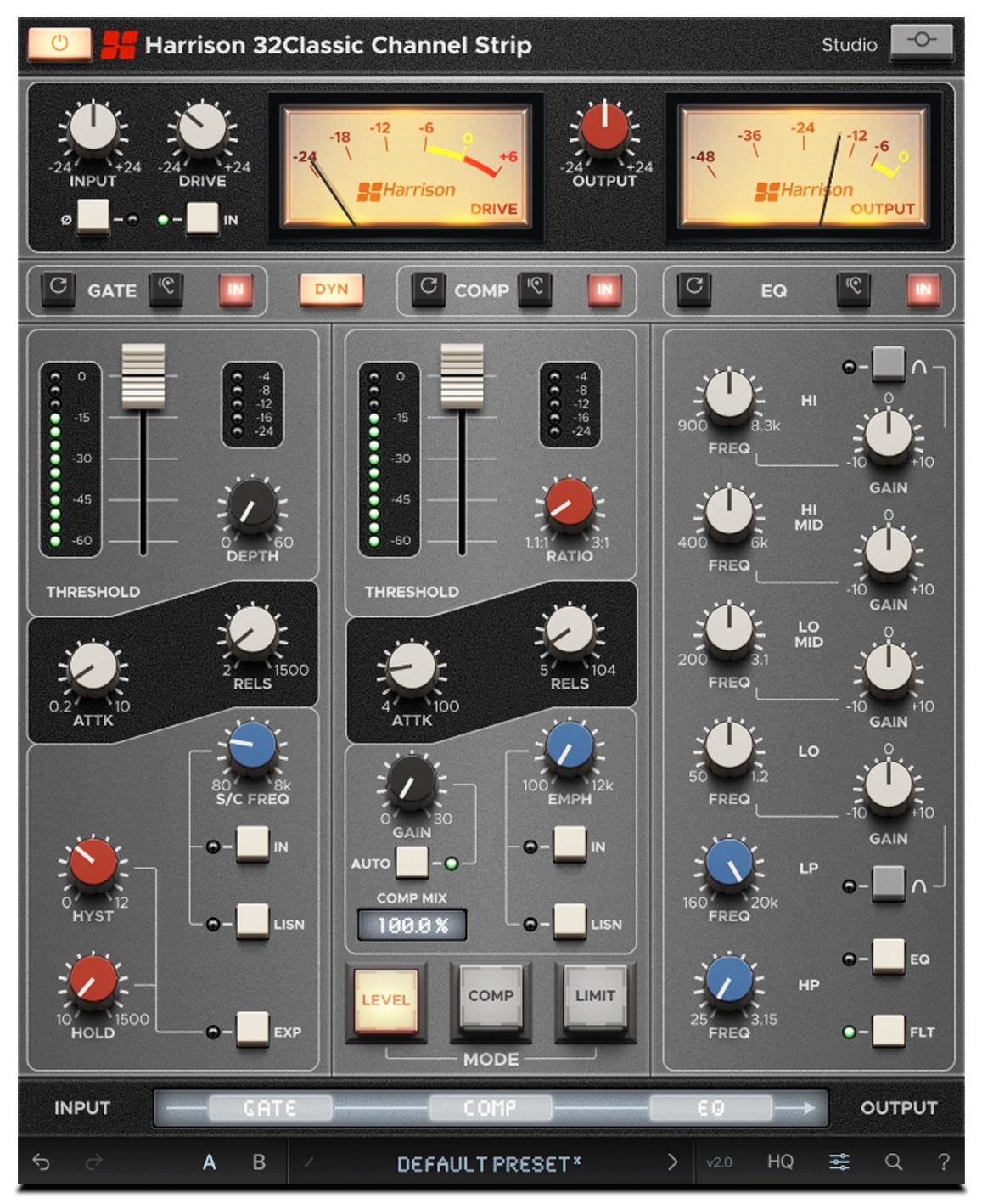
Task: Open the settings sliders icon
Action: (839, 1162)
